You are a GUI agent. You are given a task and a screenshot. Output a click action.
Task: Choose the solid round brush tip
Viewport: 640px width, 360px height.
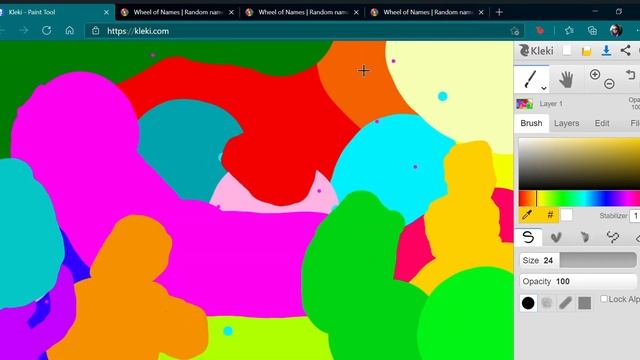click(x=528, y=303)
